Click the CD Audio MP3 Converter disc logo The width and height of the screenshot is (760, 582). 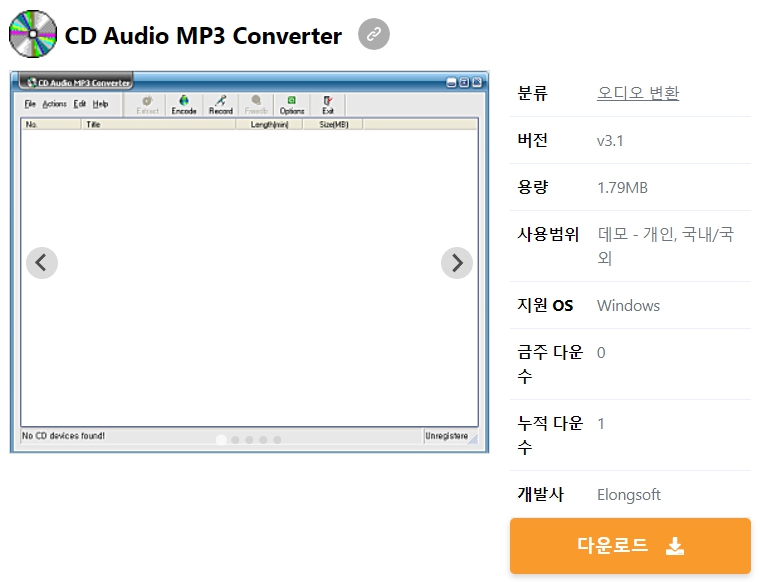pos(33,34)
